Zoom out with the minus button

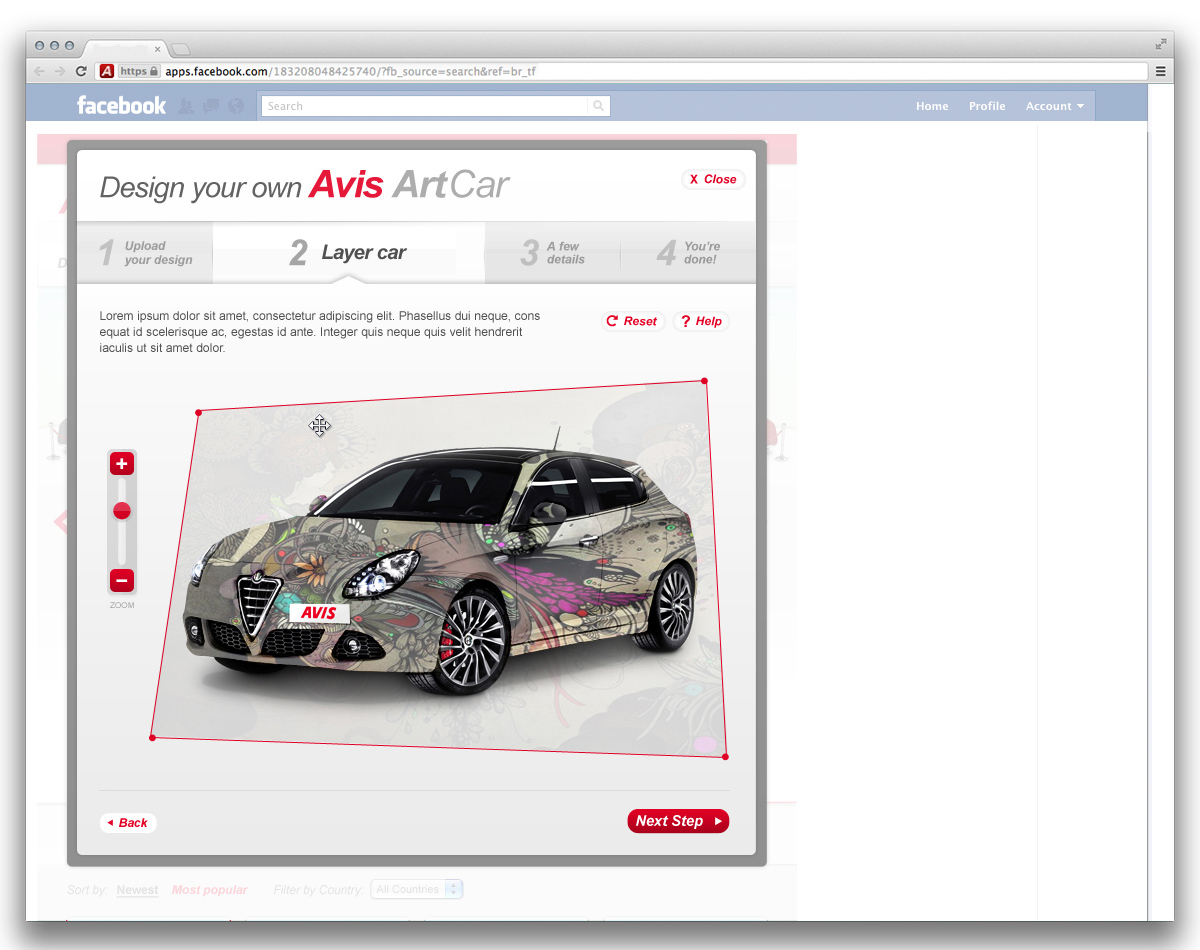tap(122, 580)
